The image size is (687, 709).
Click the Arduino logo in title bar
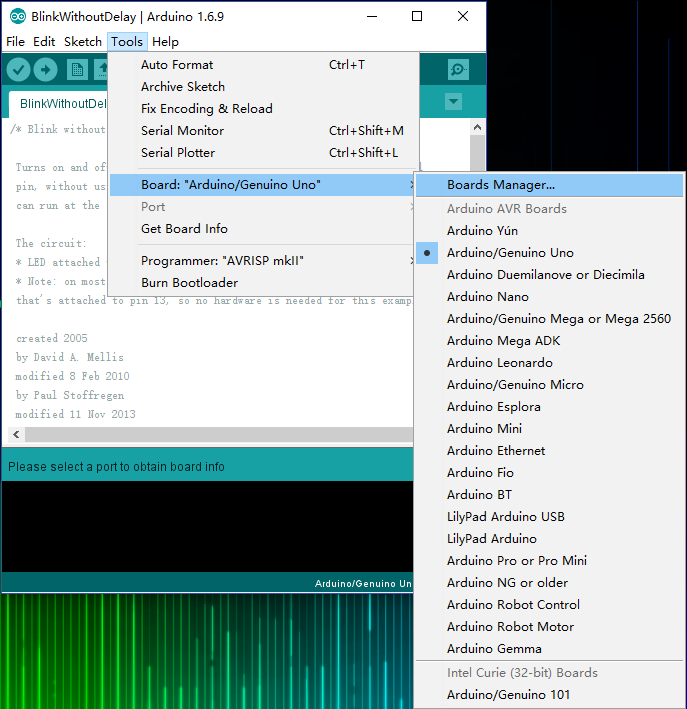click(18, 17)
